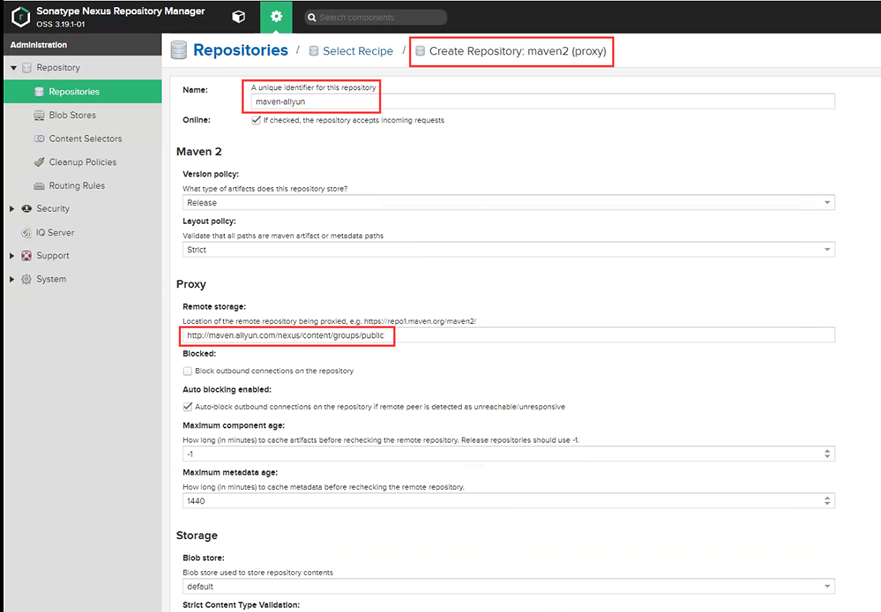This screenshot has height=612, width=881.
Task: Click the Storage section heading
Action: pos(197,536)
